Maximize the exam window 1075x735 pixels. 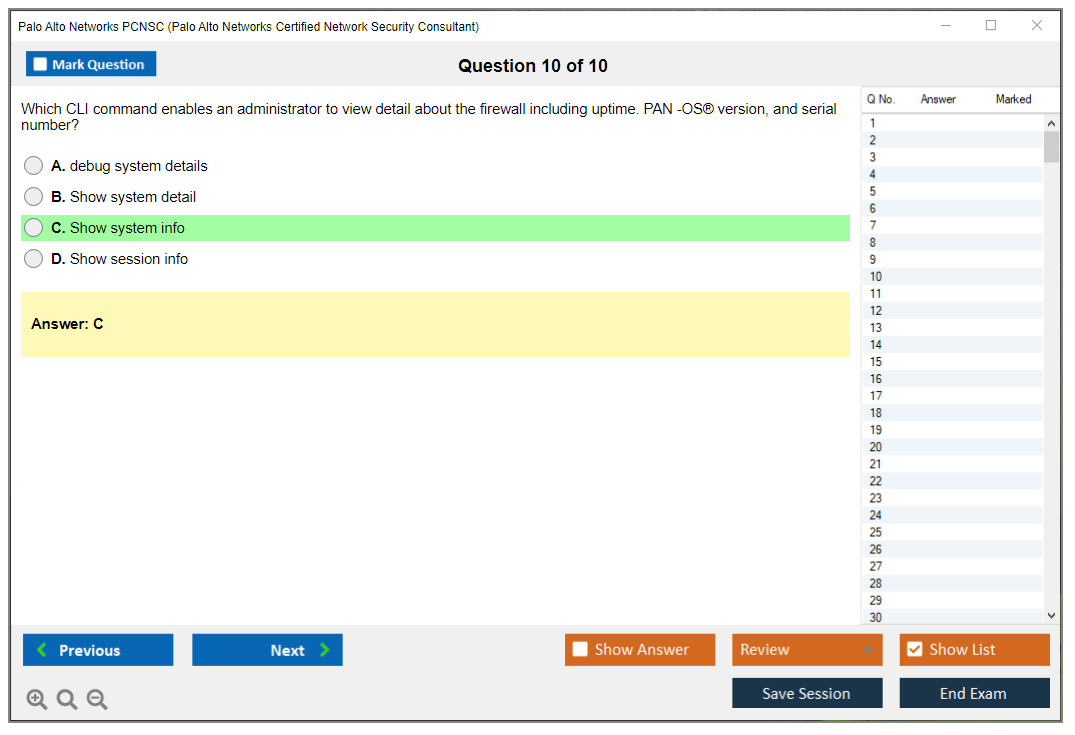[x=991, y=26]
